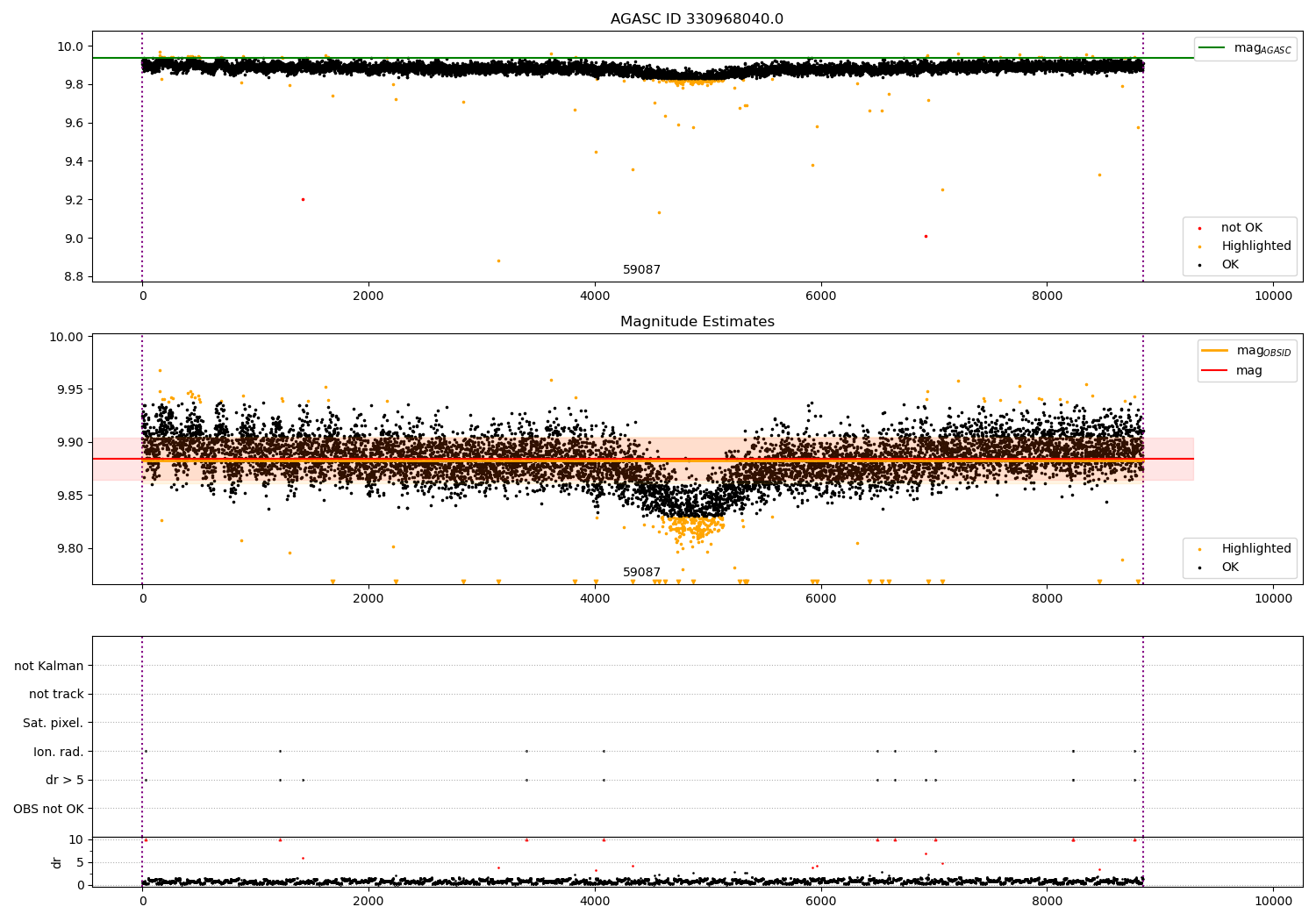The width and height of the screenshot is (1316, 921).
Task: Click the '10' tick on the dr axis
Action: coord(76,839)
